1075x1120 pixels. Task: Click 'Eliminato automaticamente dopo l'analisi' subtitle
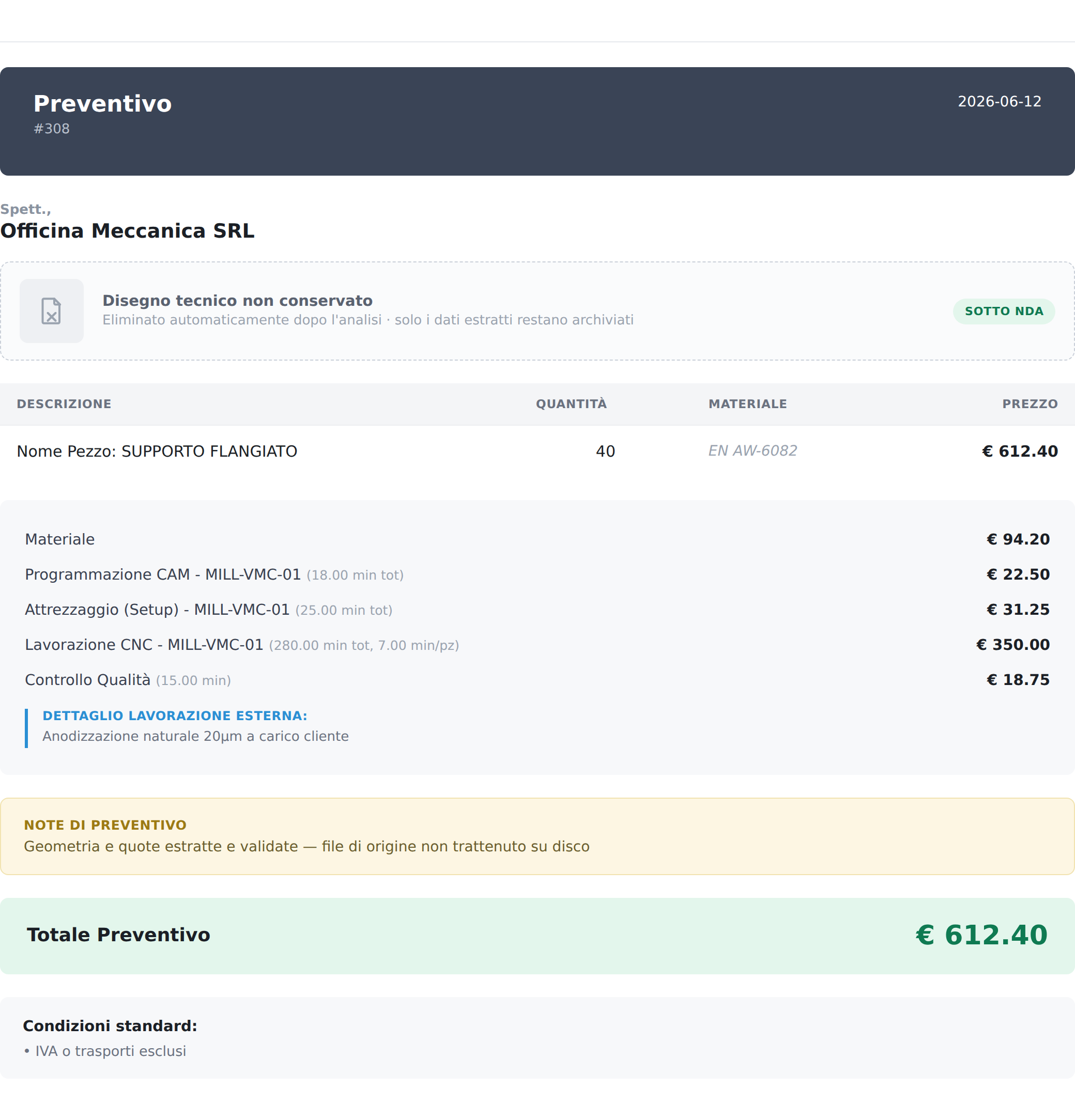coord(367,320)
